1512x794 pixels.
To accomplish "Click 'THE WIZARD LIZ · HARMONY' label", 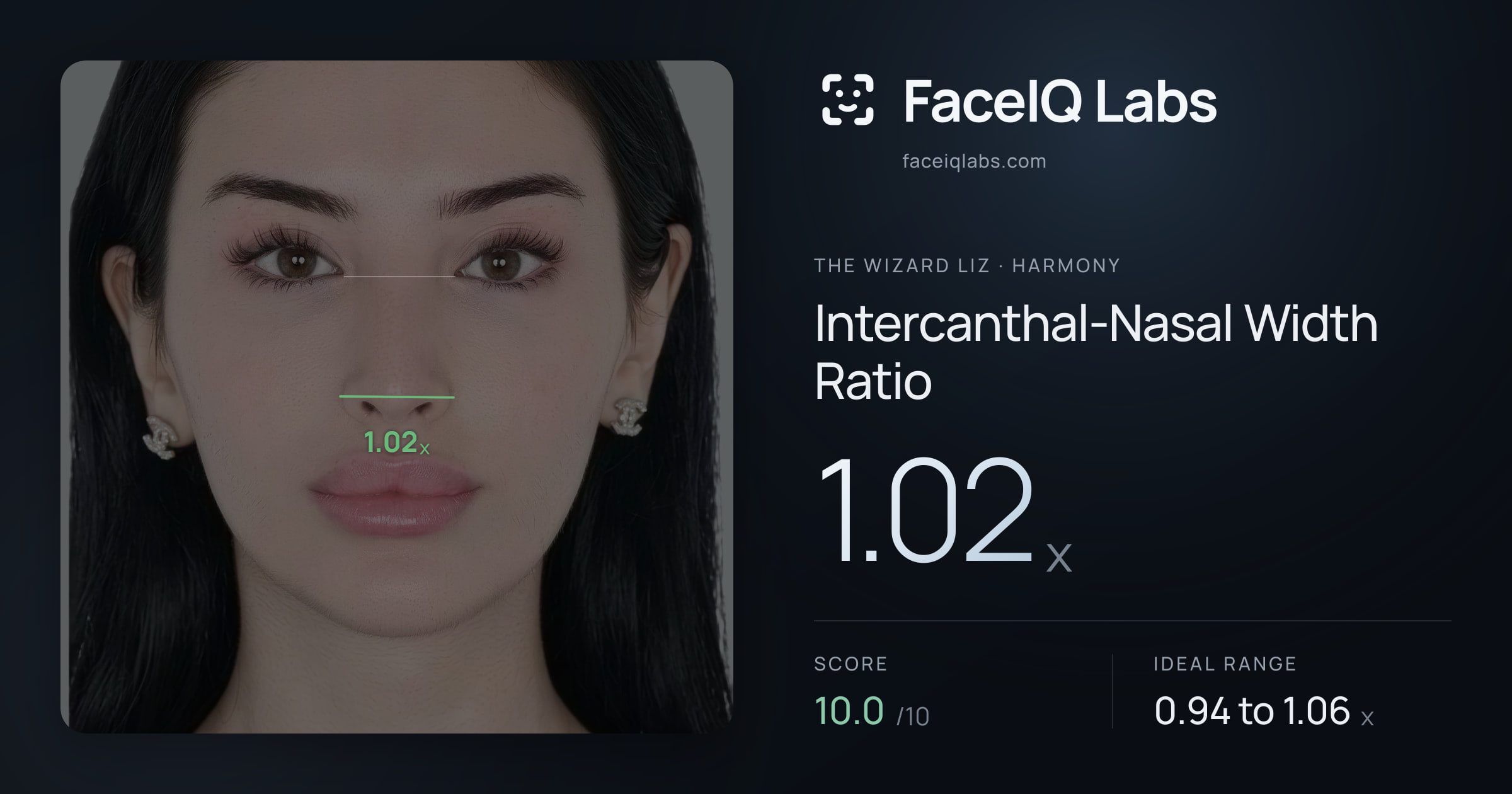I will point(967,265).
